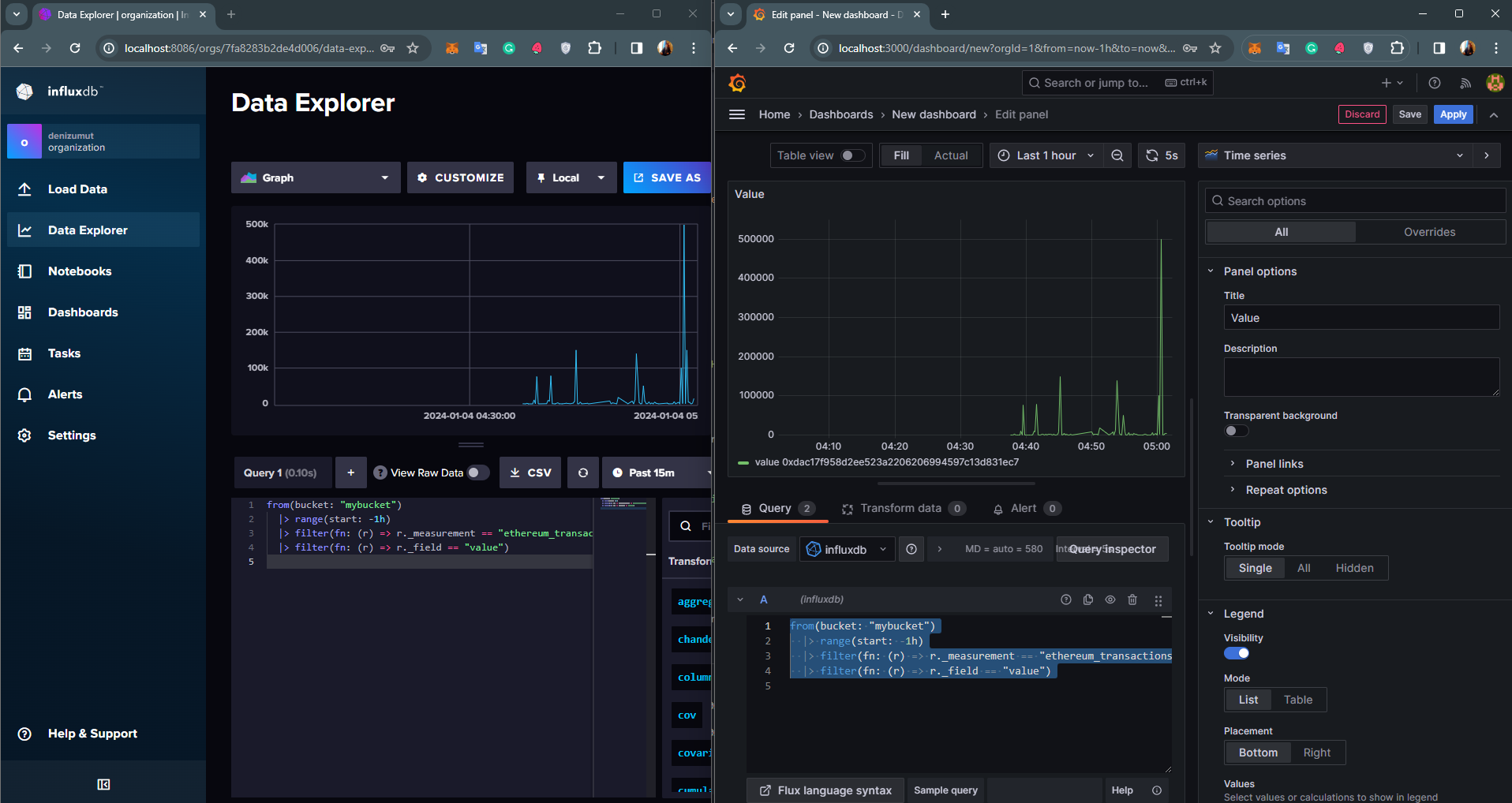Screen dimensions: 1512x803
Task: Delete query A with trash icon
Action: click(x=1132, y=599)
